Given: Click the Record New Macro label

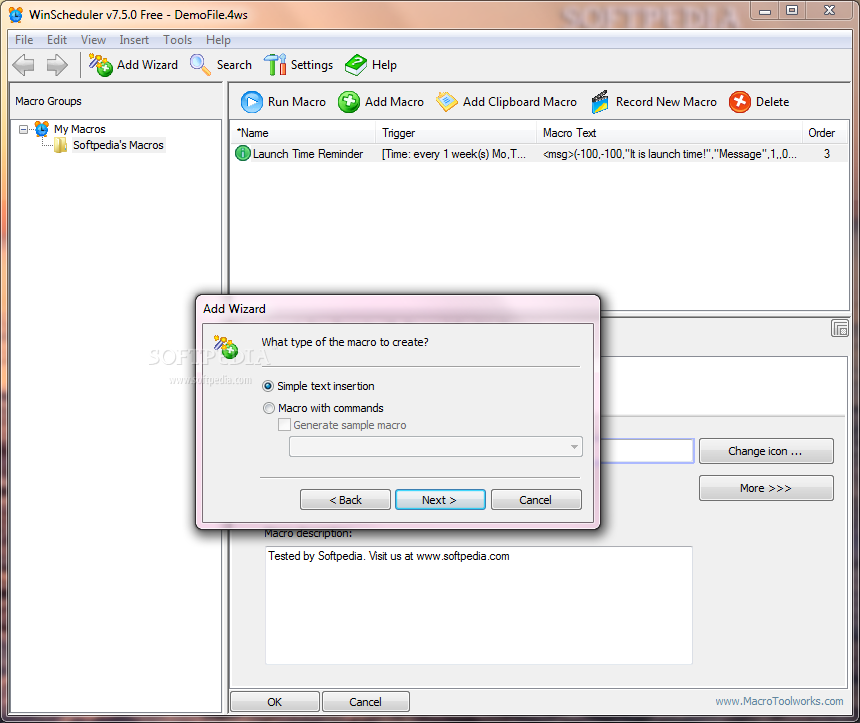Looking at the screenshot, I should (666, 102).
